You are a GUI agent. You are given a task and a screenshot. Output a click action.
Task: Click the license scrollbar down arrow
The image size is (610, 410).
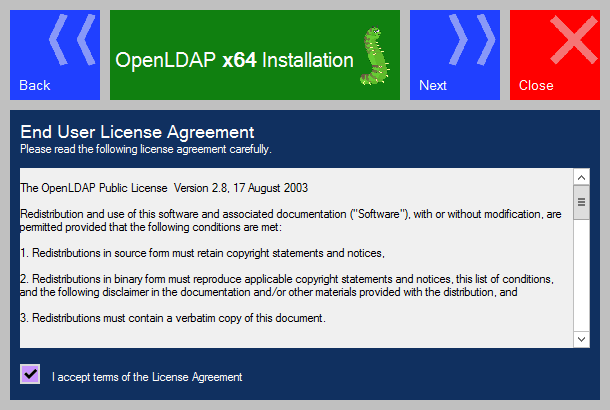581,339
